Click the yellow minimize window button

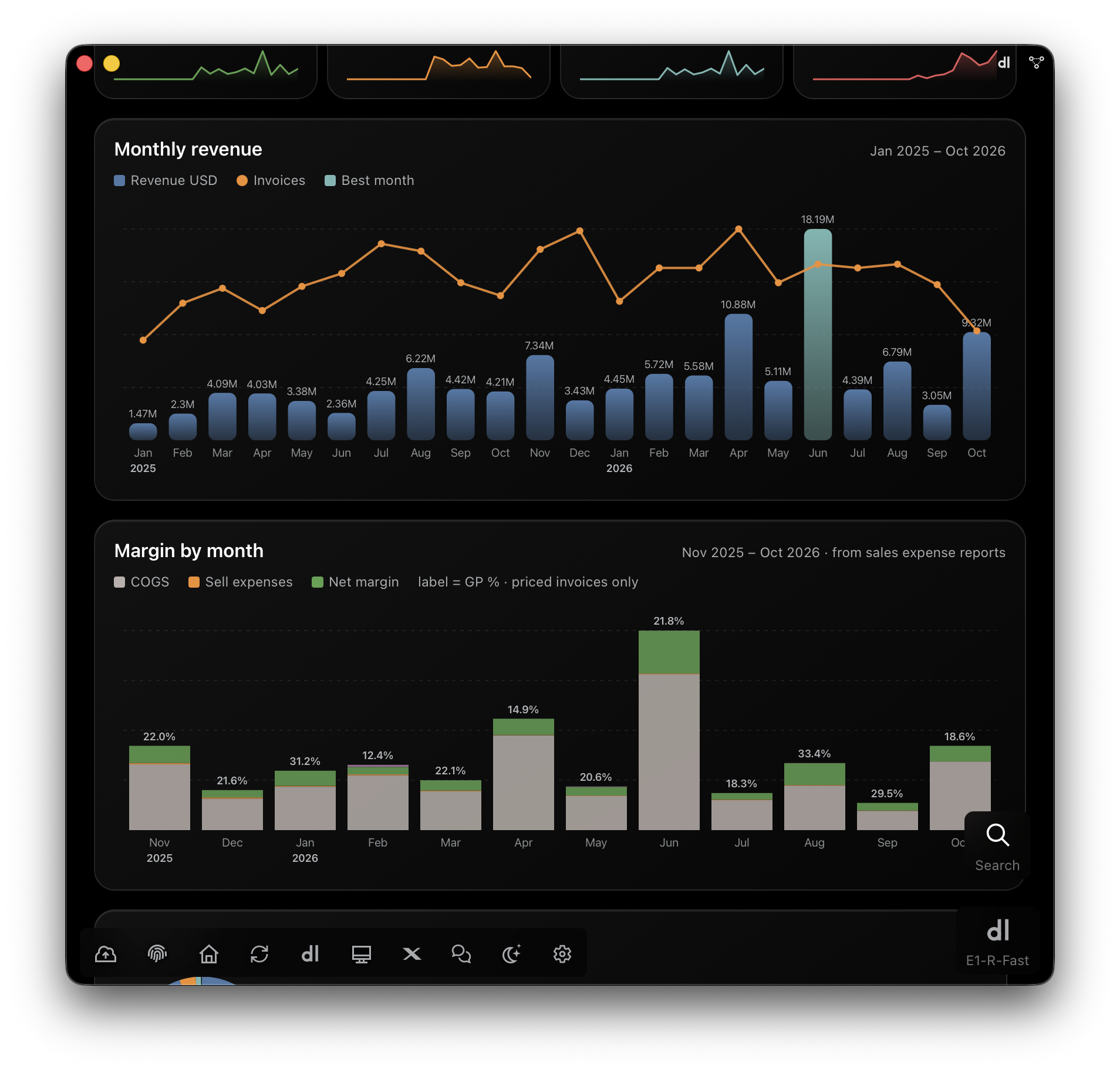[x=112, y=63]
